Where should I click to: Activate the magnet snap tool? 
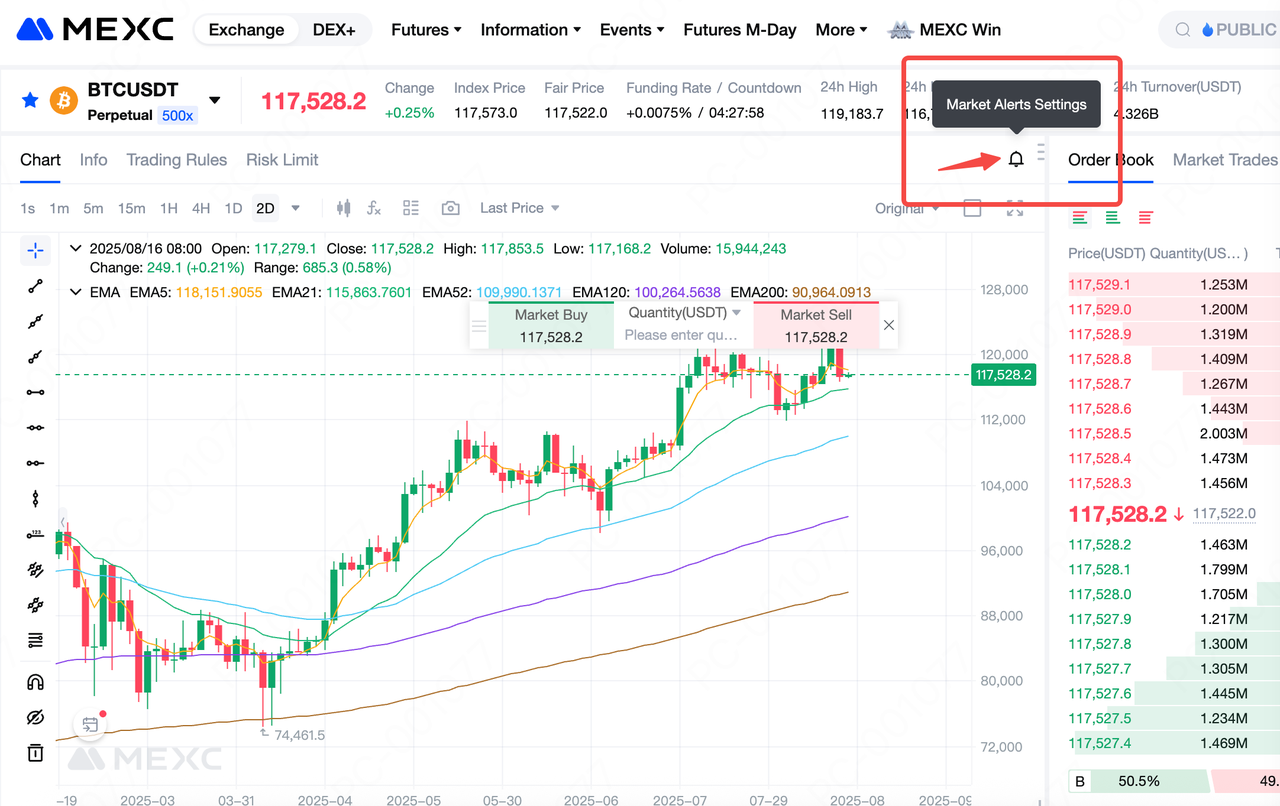35,682
